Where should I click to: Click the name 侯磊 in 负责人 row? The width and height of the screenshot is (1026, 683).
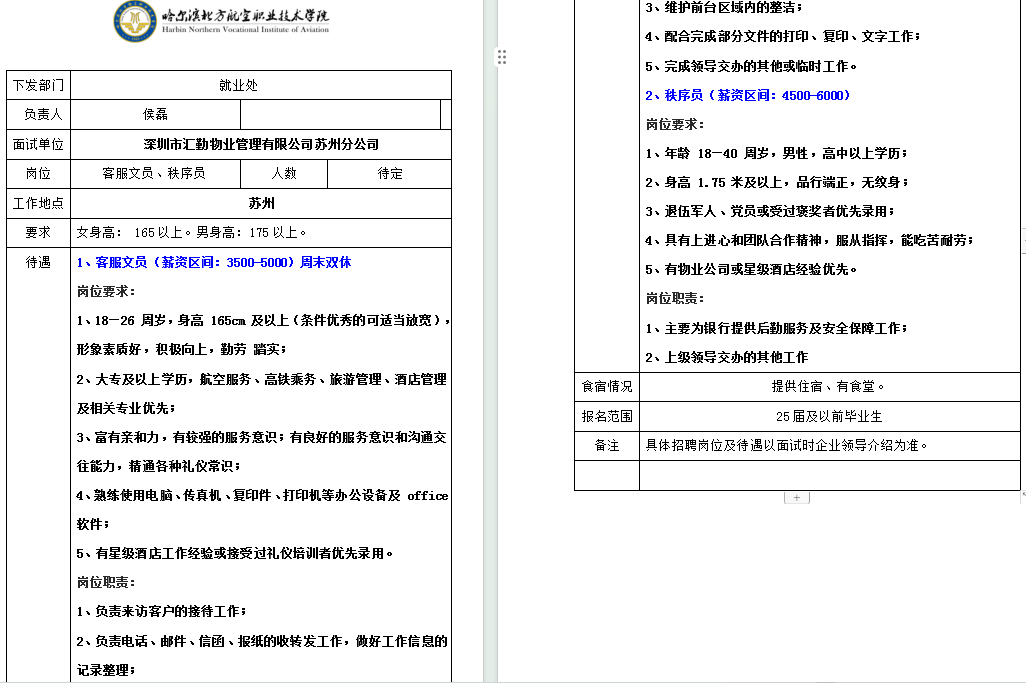[155, 115]
